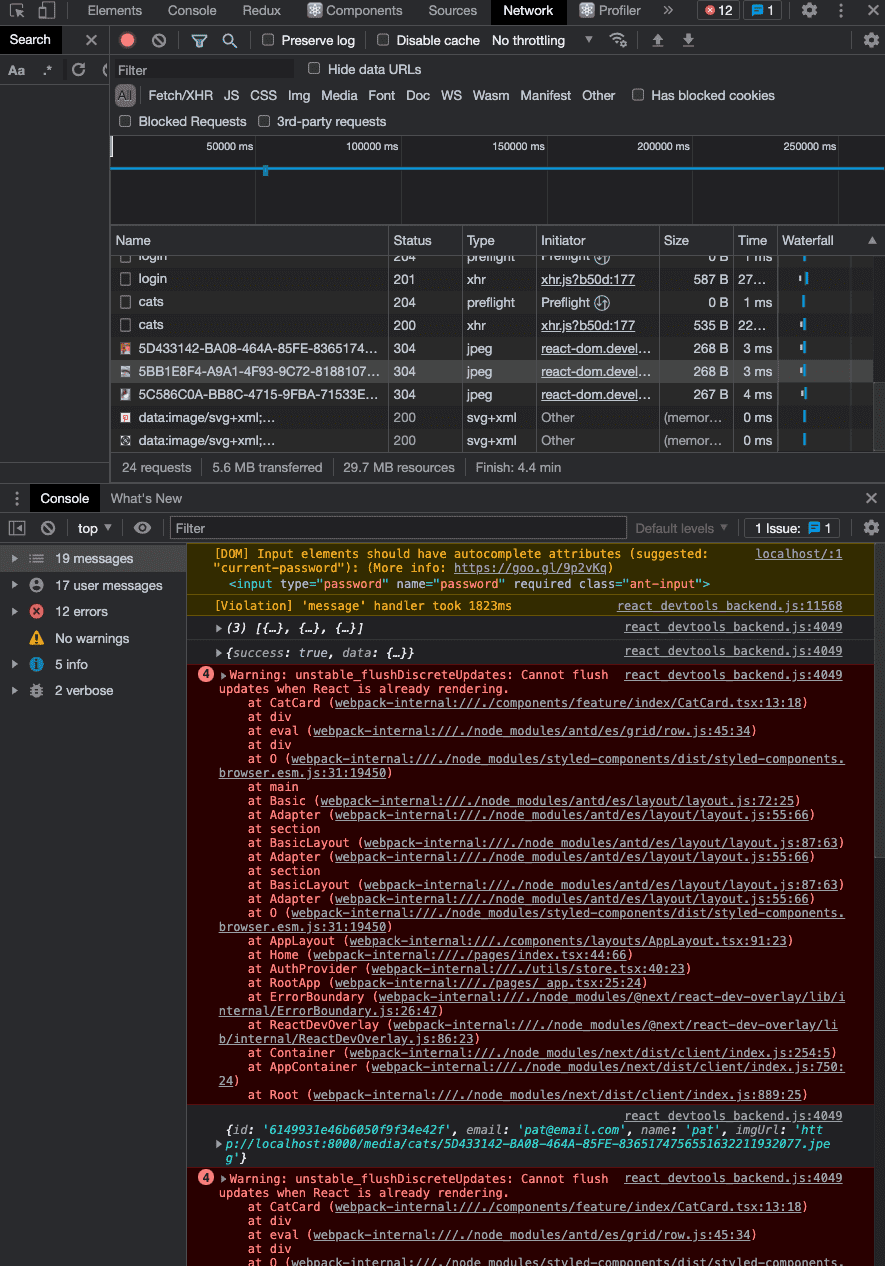Filter requests by Fetch/XHR type
The height and width of the screenshot is (1266, 885).
(x=180, y=96)
